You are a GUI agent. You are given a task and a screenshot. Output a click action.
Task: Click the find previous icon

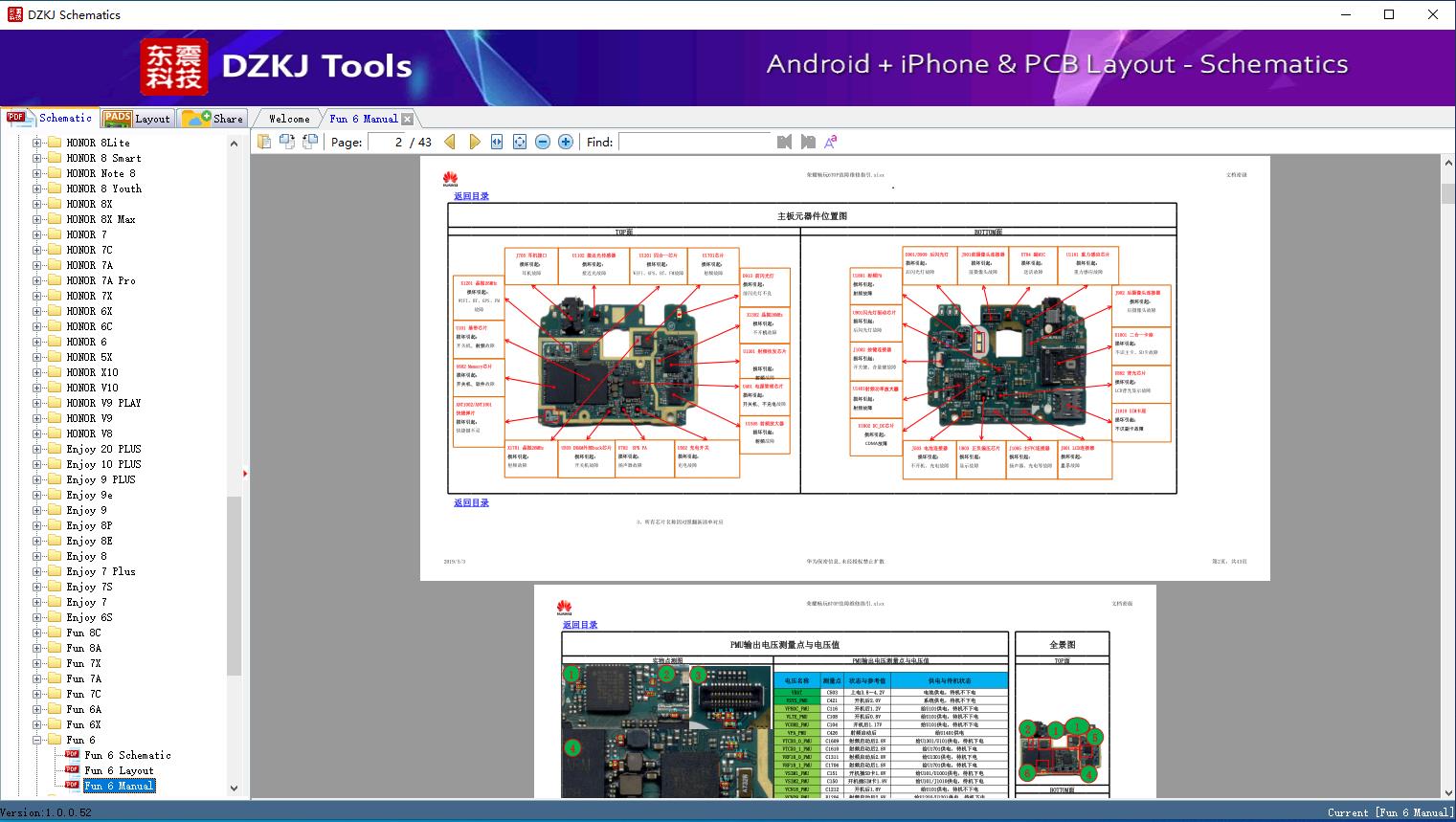pos(785,142)
